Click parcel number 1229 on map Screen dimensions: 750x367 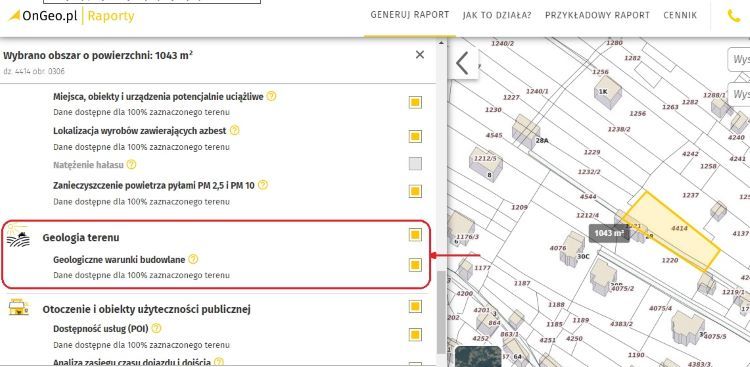coord(592,152)
